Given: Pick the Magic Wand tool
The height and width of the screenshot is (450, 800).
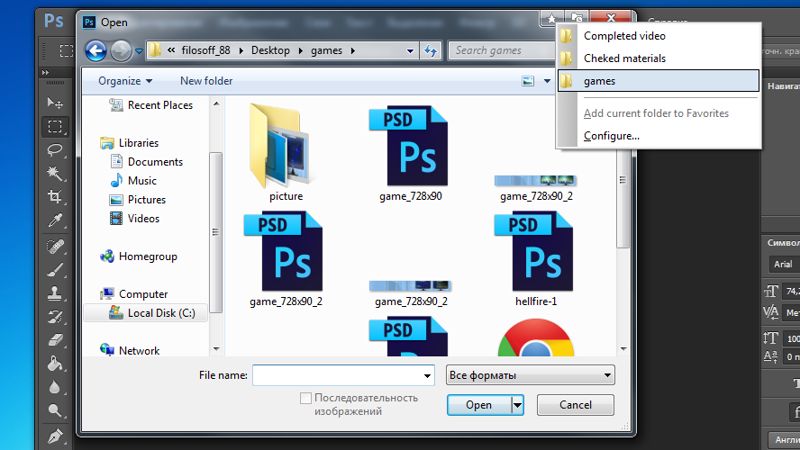Looking at the screenshot, I should [x=55, y=173].
